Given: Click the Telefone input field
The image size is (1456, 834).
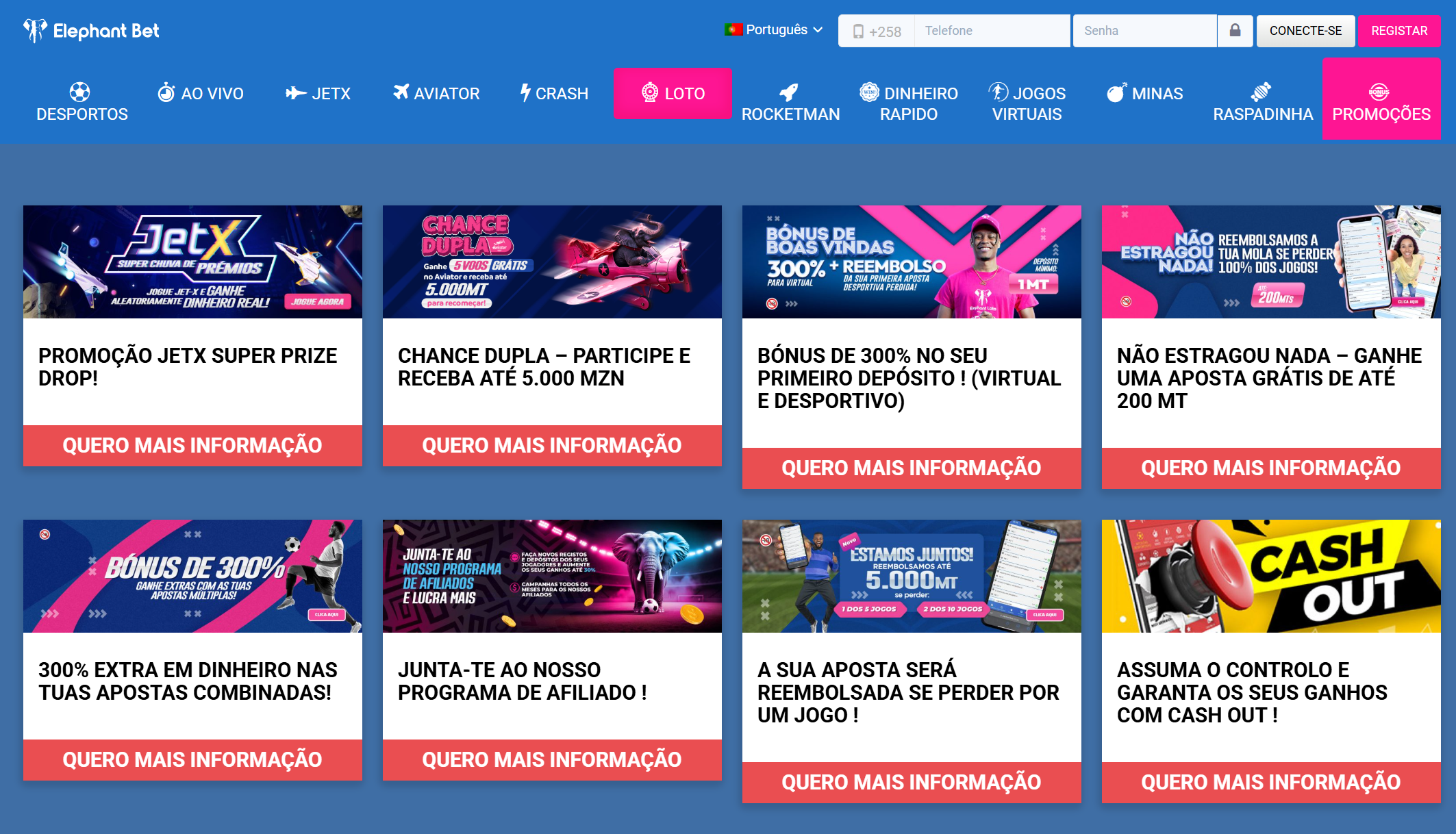Looking at the screenshot, I should (991, 31).
